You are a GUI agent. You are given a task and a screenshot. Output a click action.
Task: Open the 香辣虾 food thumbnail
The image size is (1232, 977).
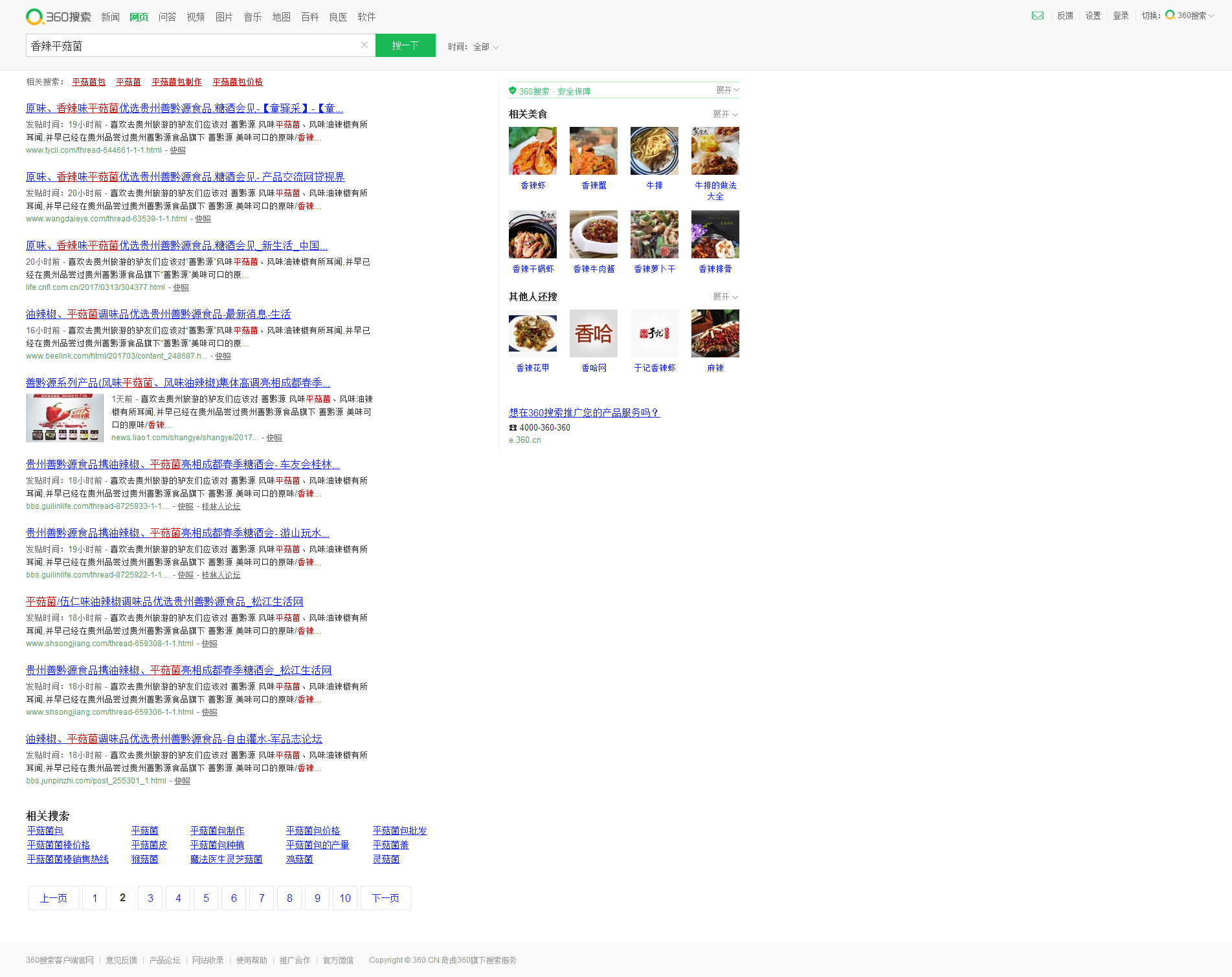pos(533,151)
